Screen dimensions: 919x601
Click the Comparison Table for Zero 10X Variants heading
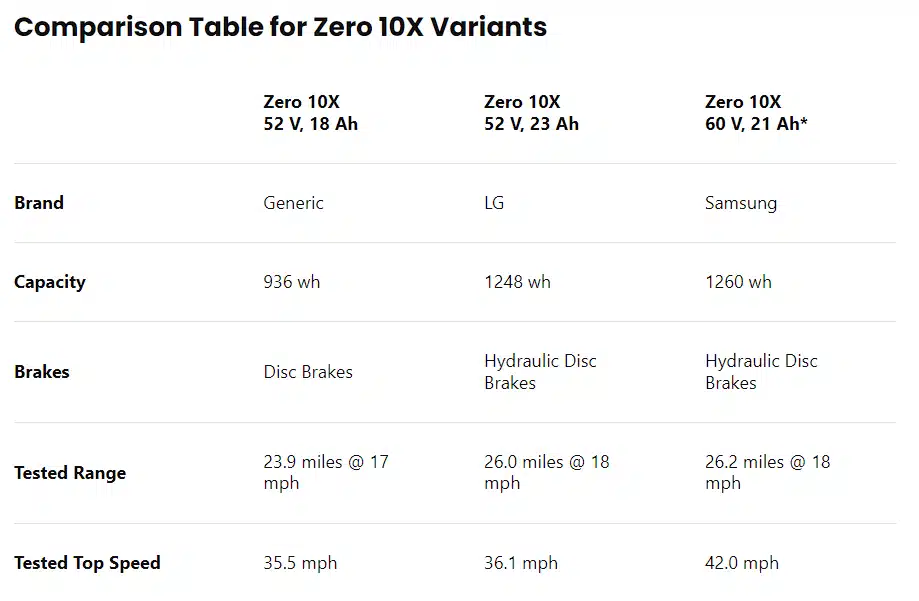(280, 27)
